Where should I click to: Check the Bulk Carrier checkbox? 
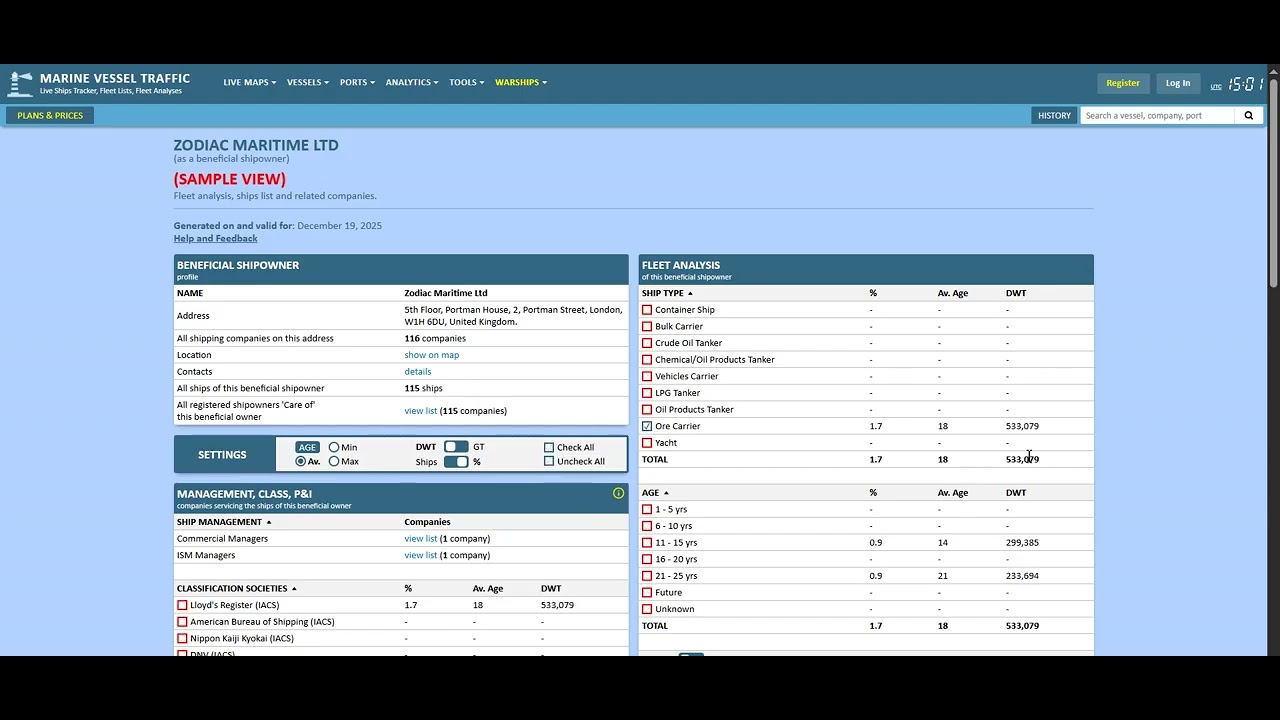[x=647, y=327]
